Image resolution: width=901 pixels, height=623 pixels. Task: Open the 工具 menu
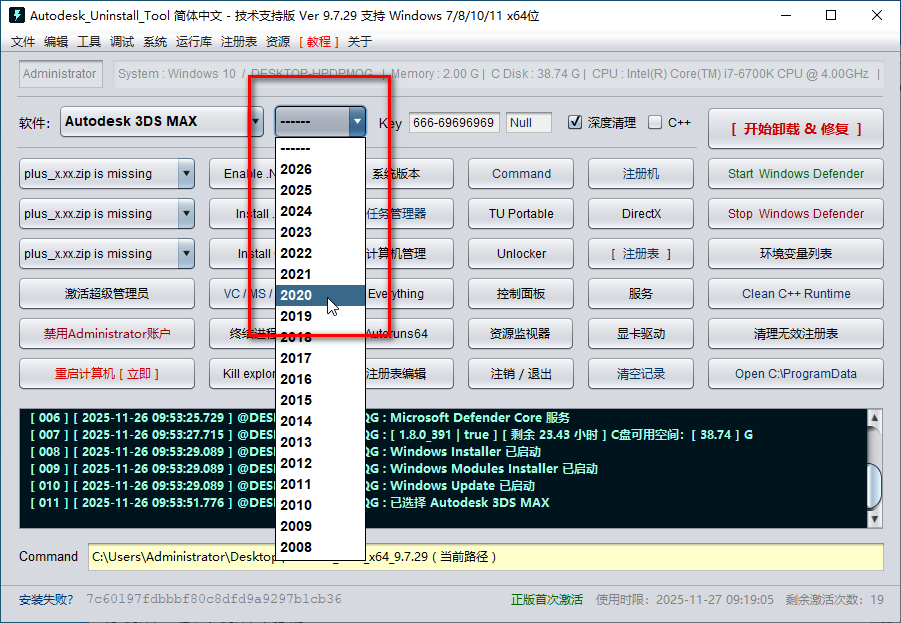[89, 41]
